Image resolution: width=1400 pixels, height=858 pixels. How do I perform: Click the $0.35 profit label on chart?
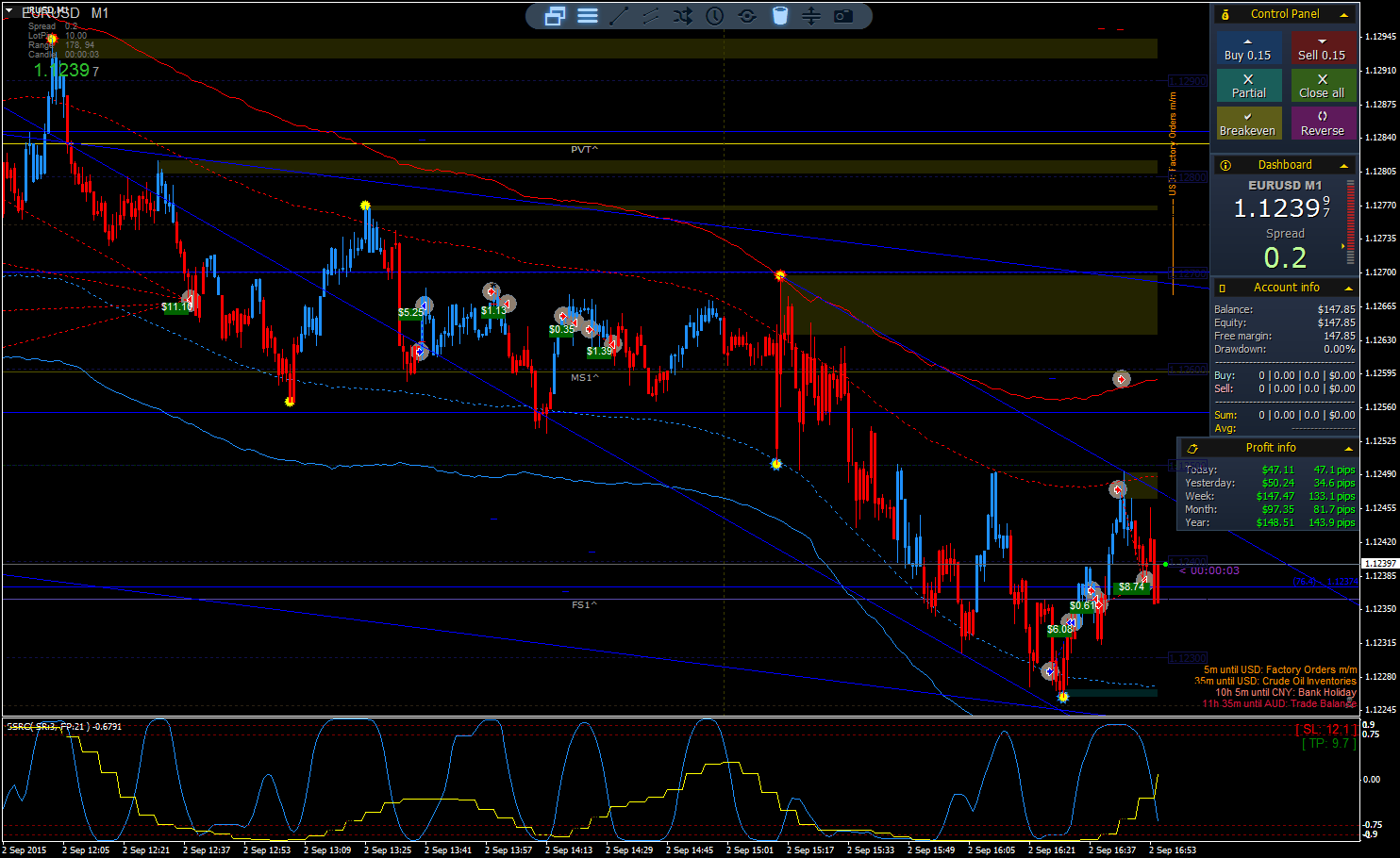click(x=561, y=330)
